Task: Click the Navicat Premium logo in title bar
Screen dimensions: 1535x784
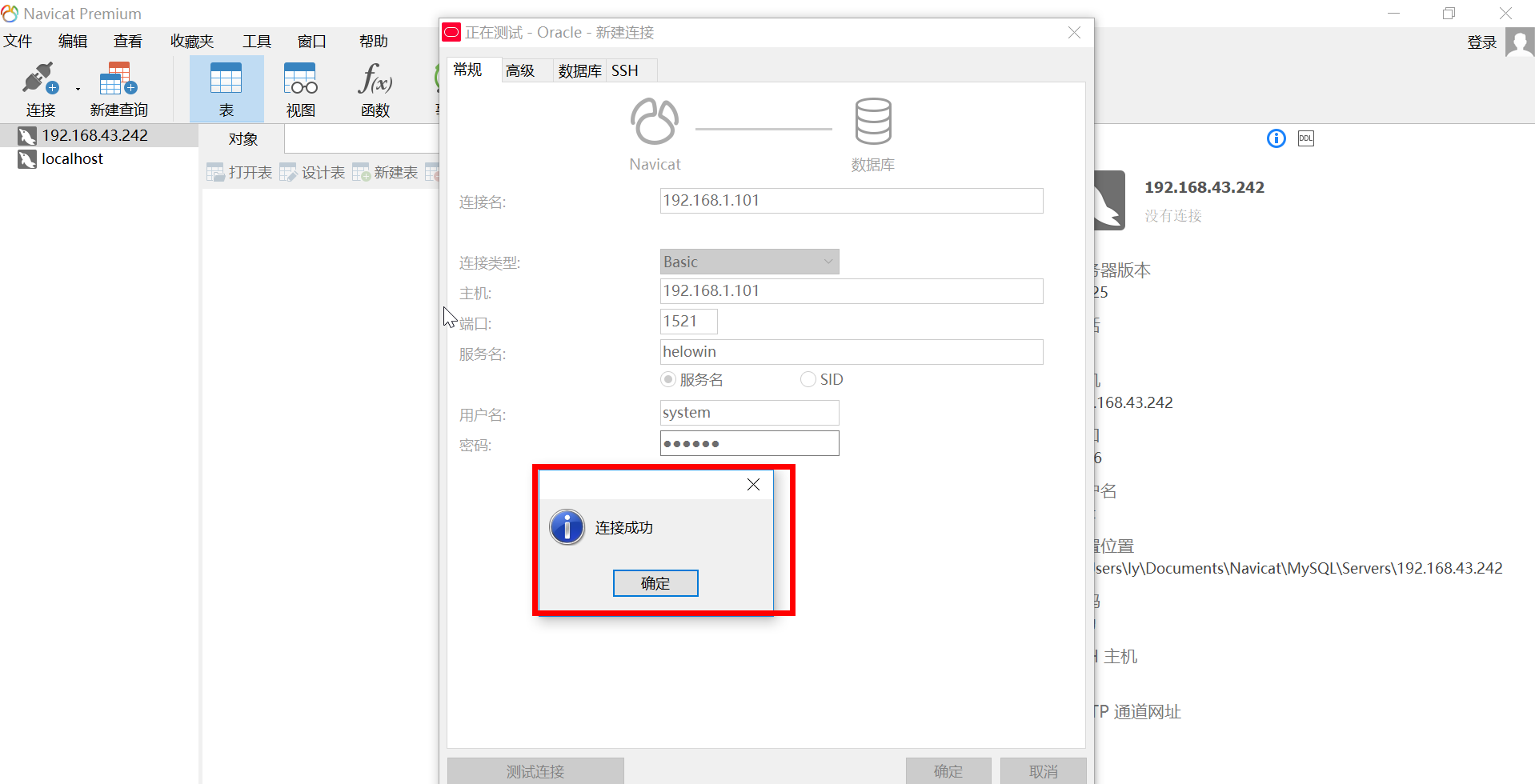Action: [10, 14]
